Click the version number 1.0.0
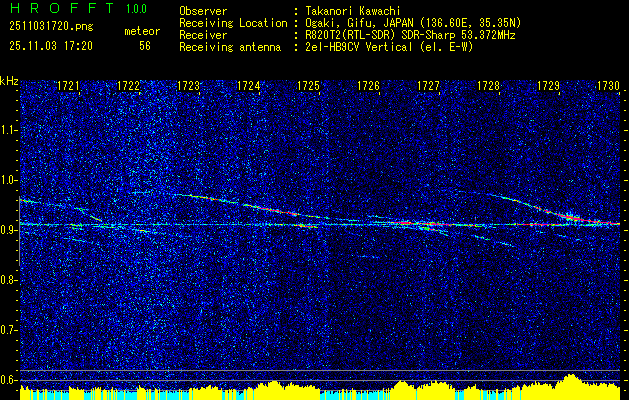629x400 pixels. point(136,9)
